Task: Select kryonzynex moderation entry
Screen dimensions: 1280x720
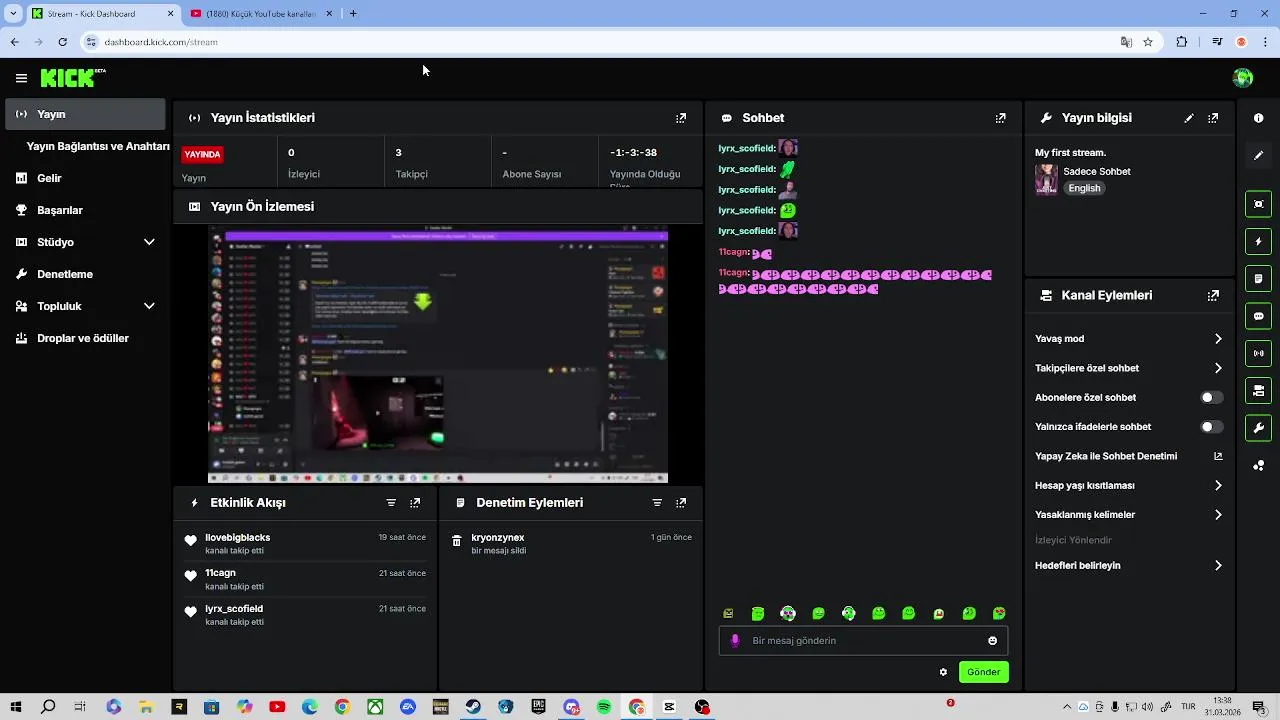Action: coord(571,544)
